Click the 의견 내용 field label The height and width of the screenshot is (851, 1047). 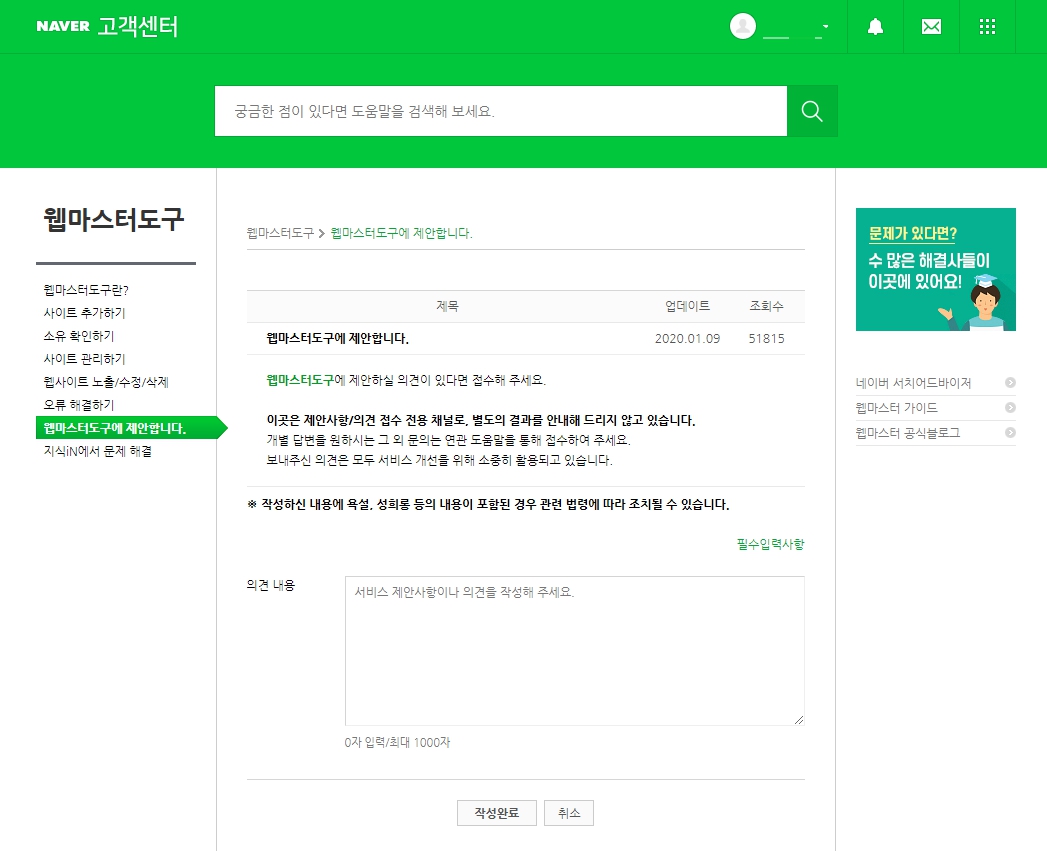click(270, 585)
